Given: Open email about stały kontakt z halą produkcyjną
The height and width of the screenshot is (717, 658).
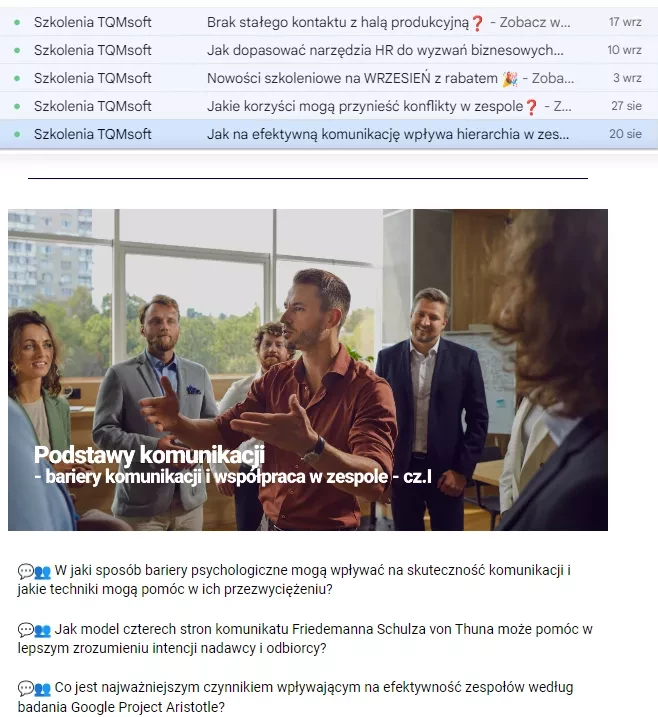Looking at the screenshot, I should 329,22.
